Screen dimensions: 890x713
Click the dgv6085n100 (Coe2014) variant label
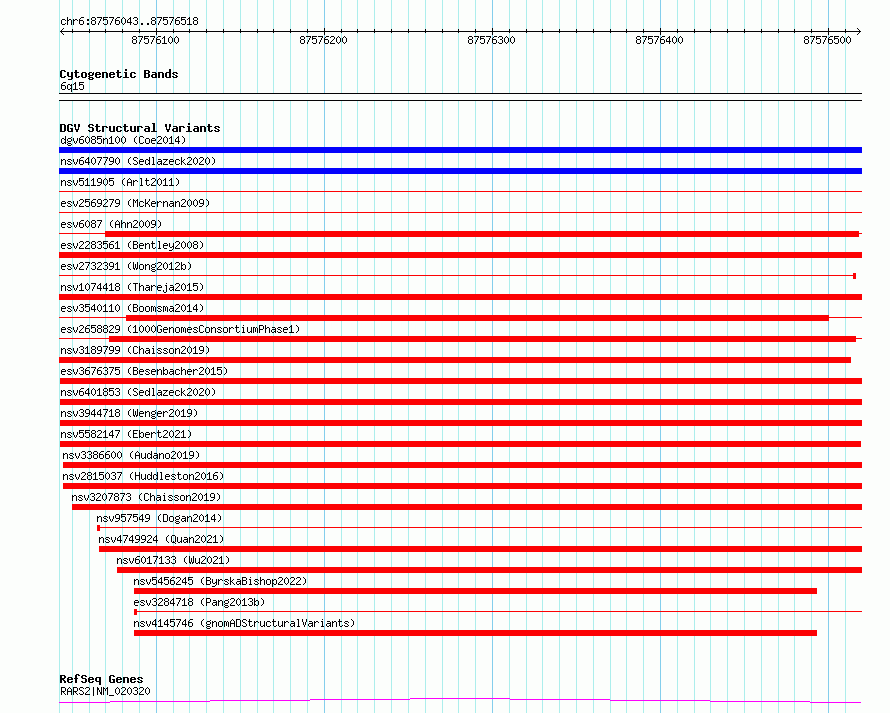click(x=123, y=140)
